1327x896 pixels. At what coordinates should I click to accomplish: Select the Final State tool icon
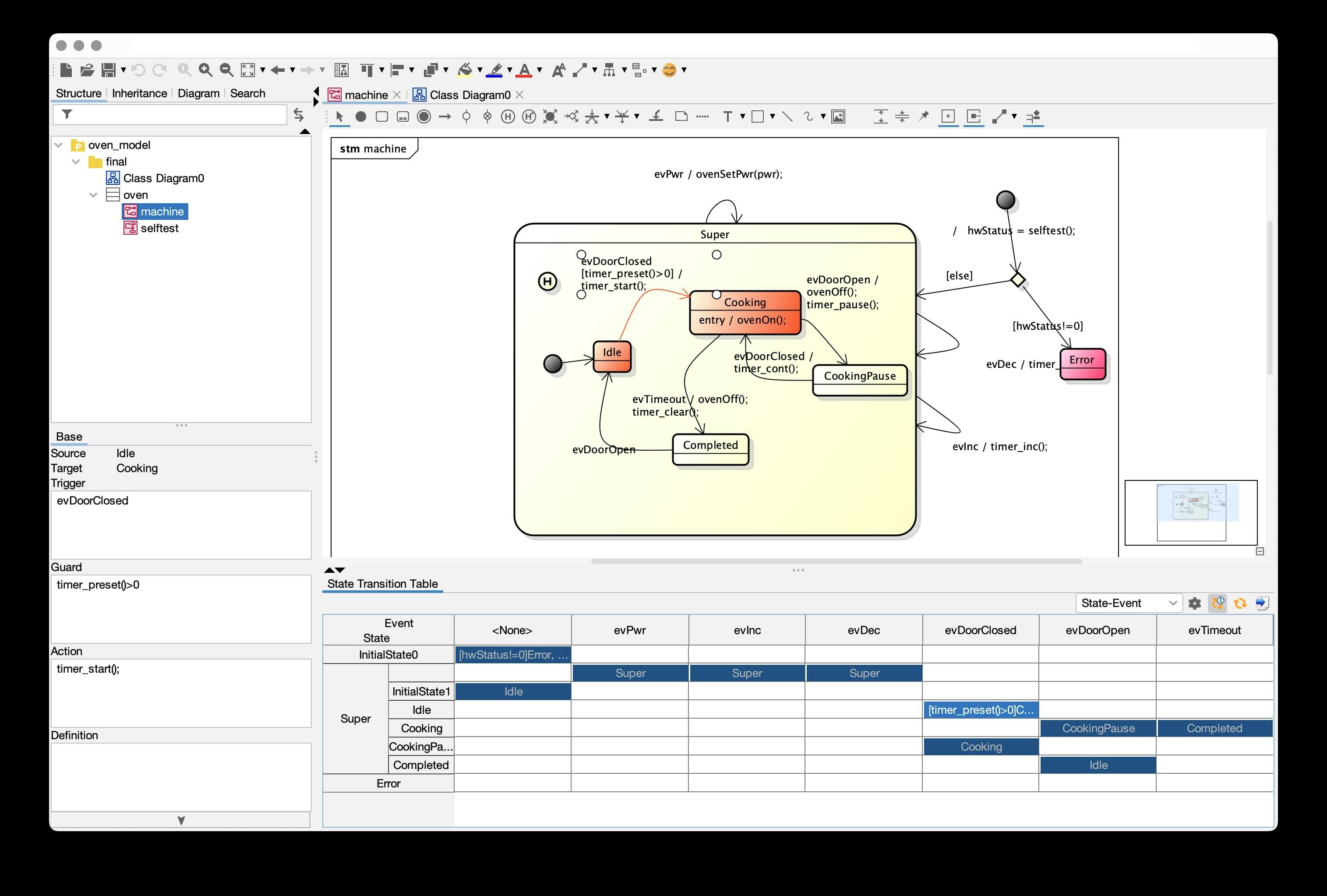(424, 116)
